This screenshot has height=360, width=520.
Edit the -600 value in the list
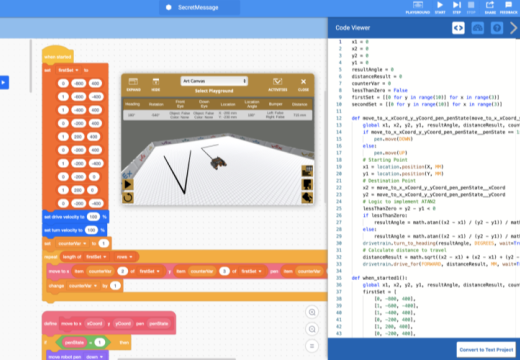[x=79, y=97]
